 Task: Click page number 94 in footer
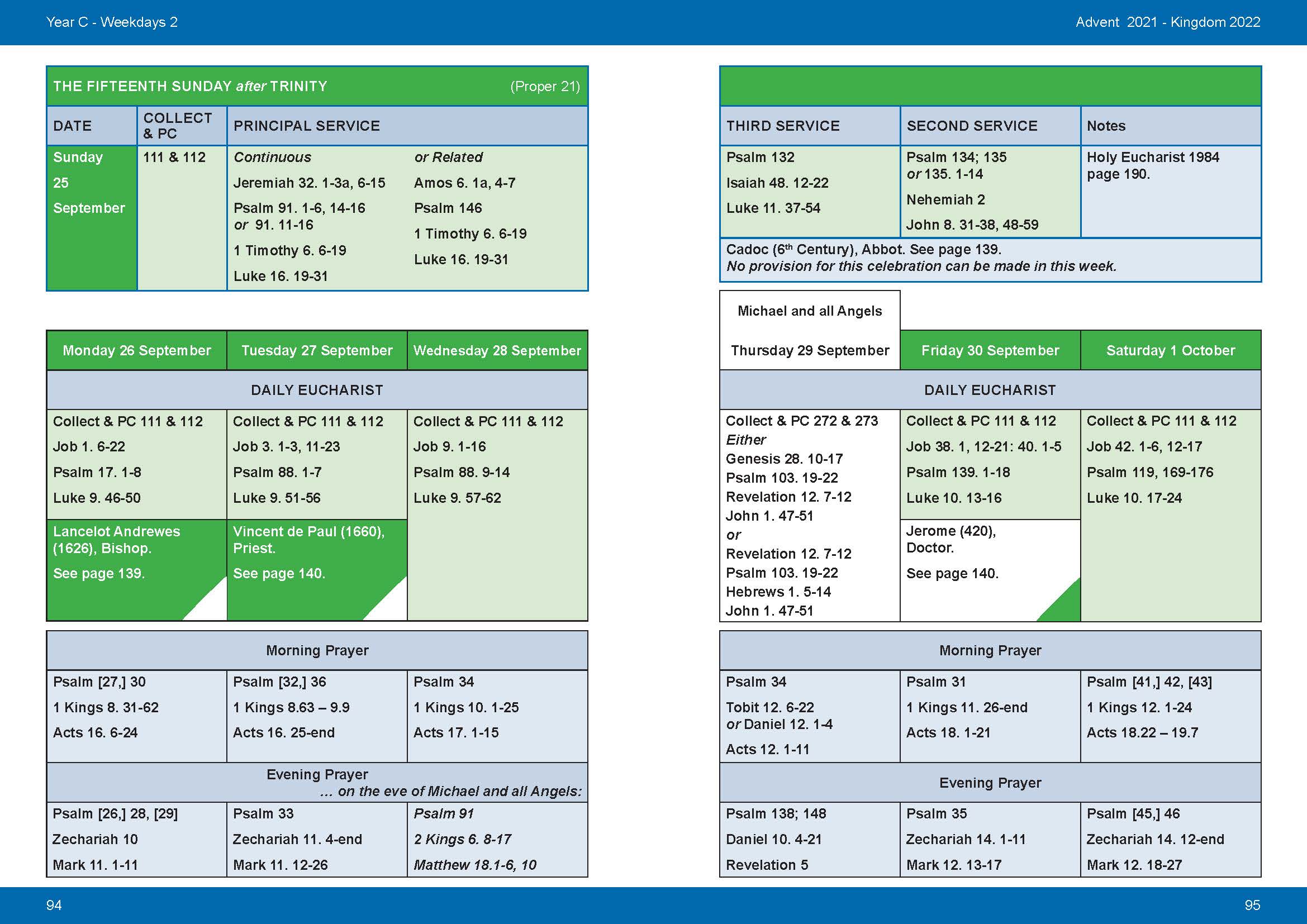click(x=54, y=904)
